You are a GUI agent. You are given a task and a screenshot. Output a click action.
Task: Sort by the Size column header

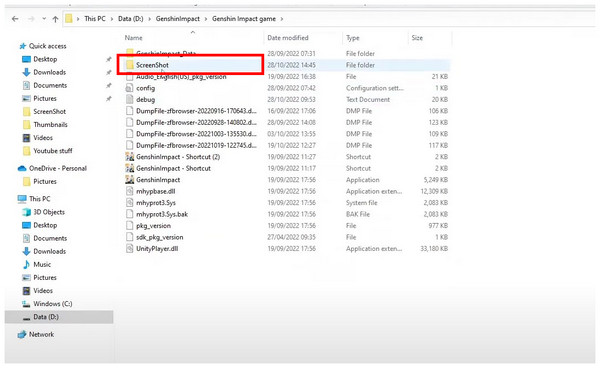(x=417, y=38)
